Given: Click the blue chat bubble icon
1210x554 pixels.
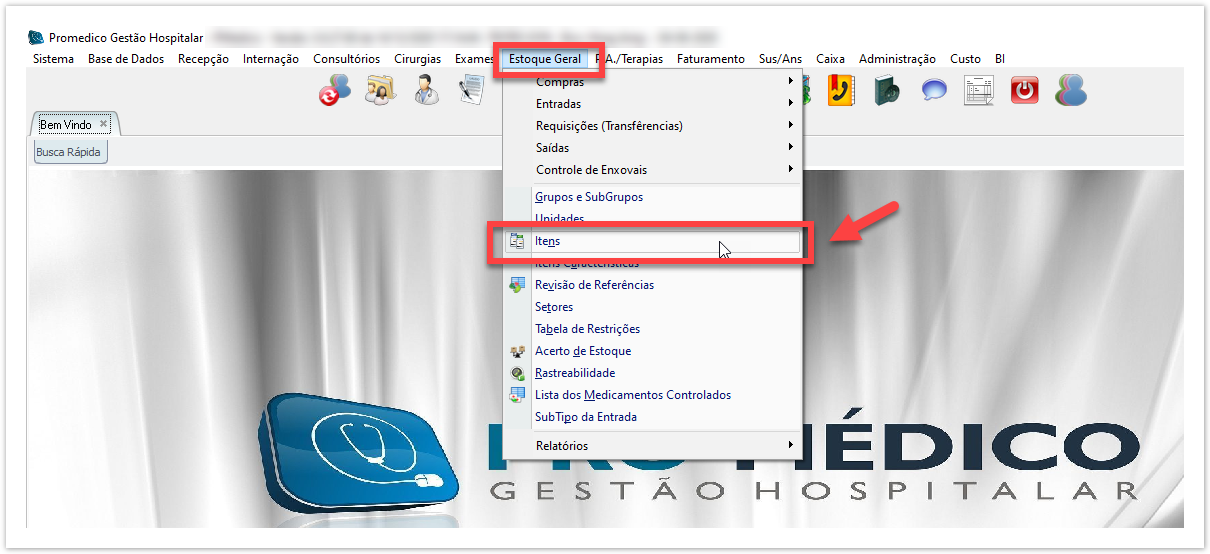Looking at the screenshot, I should pos(934,91).
